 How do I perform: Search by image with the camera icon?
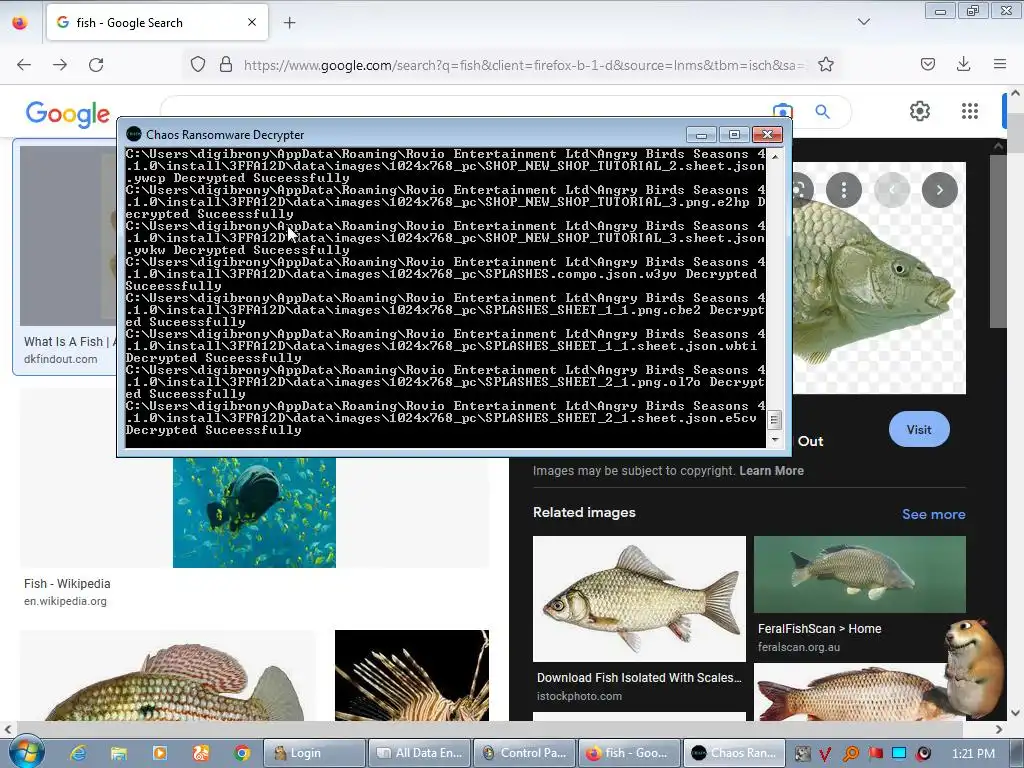[x=783, y=110]
